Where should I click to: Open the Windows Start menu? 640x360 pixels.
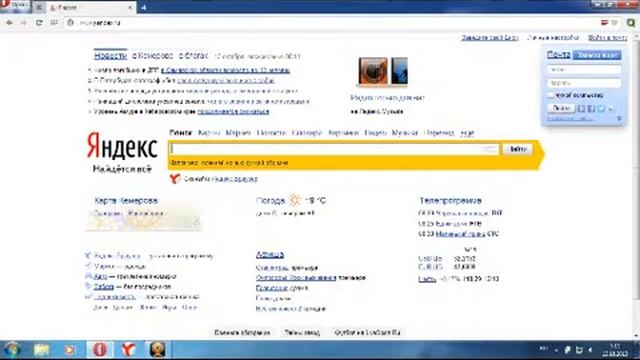tap(12, 350)
